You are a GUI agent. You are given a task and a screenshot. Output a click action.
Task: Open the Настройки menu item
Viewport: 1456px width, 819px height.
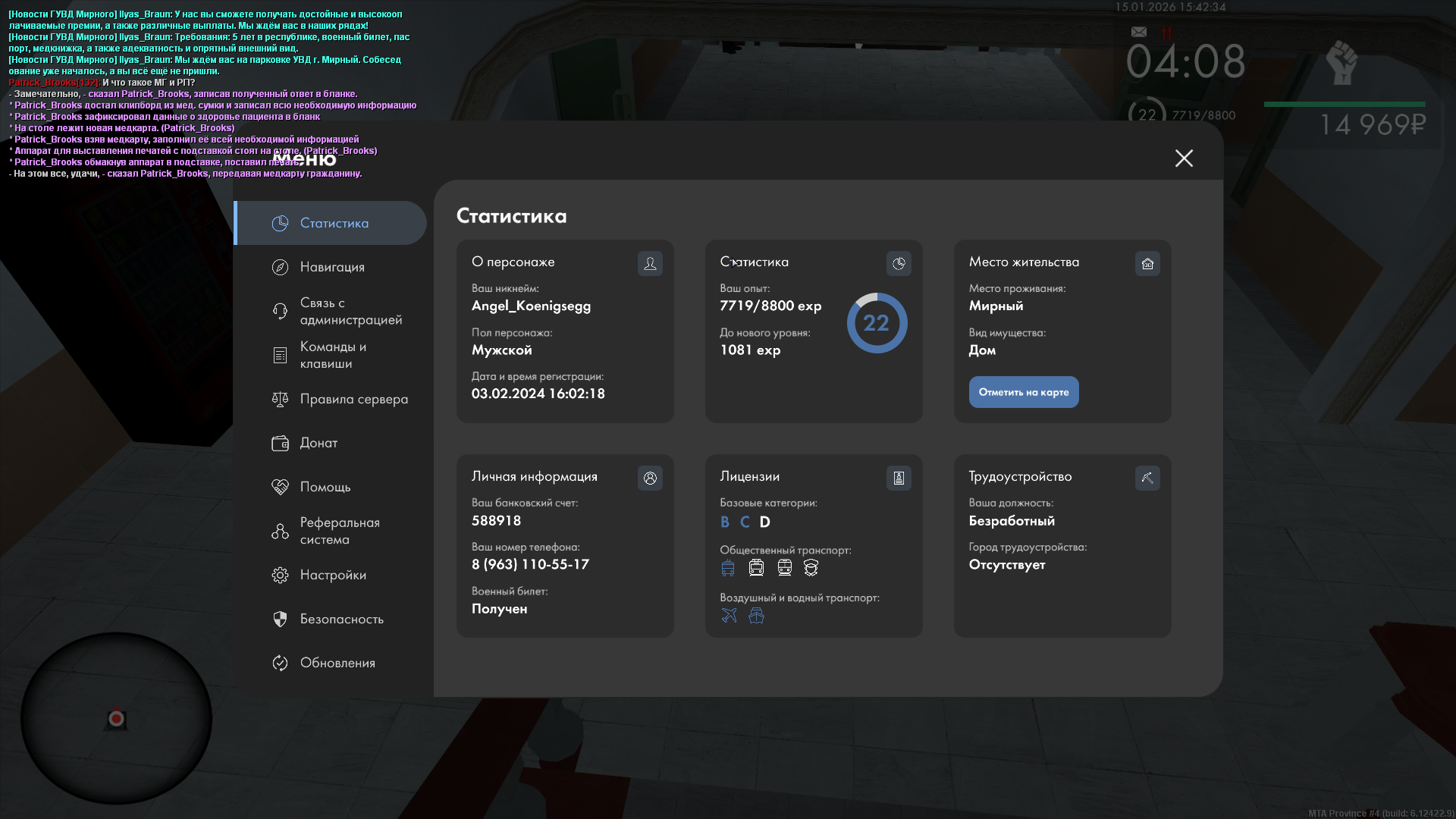click(332, 575)
